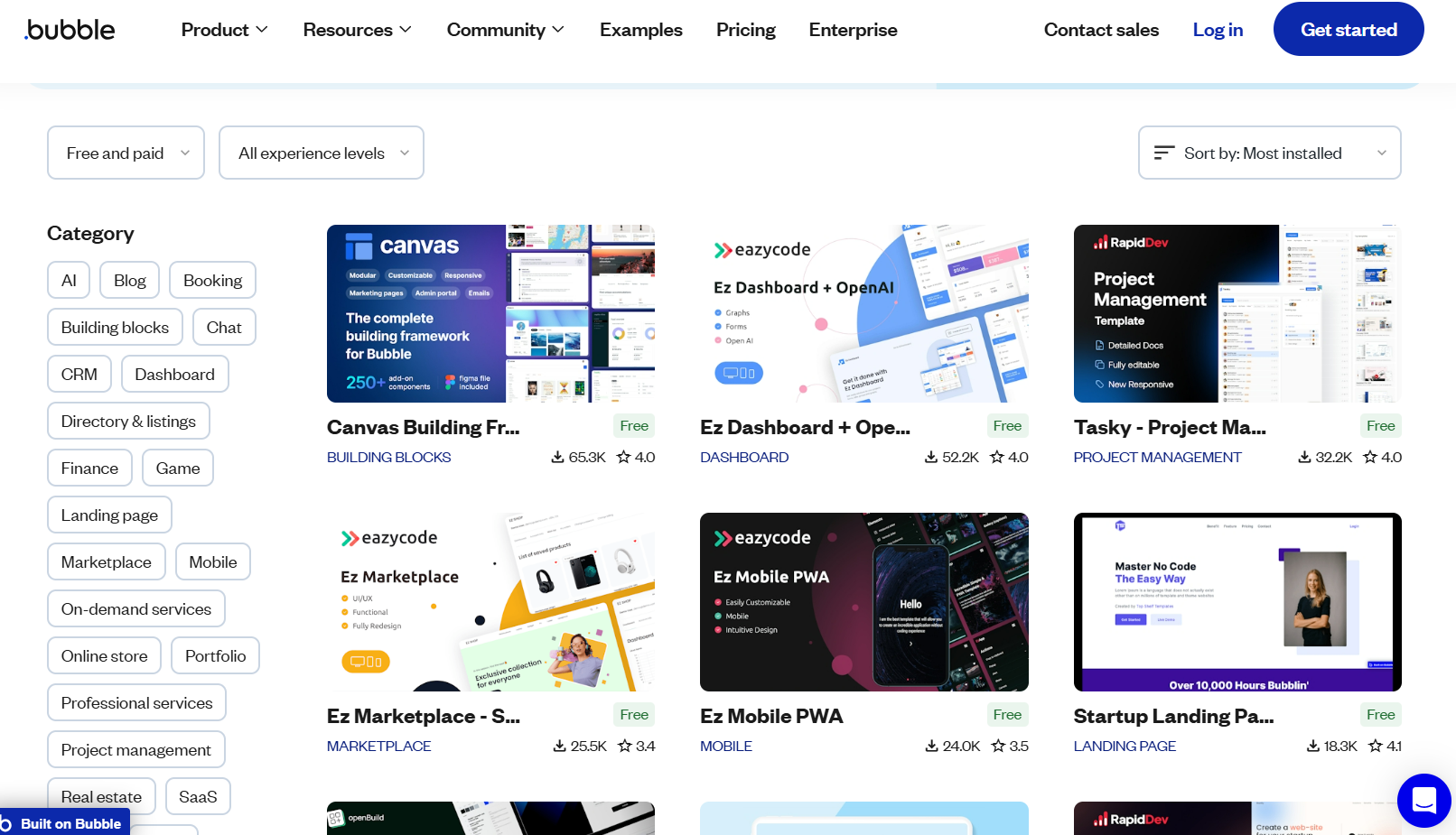Open the chat support widget icon
Image resolution: width=1456 pixels, height=835 pixels.
(1424, 800)
